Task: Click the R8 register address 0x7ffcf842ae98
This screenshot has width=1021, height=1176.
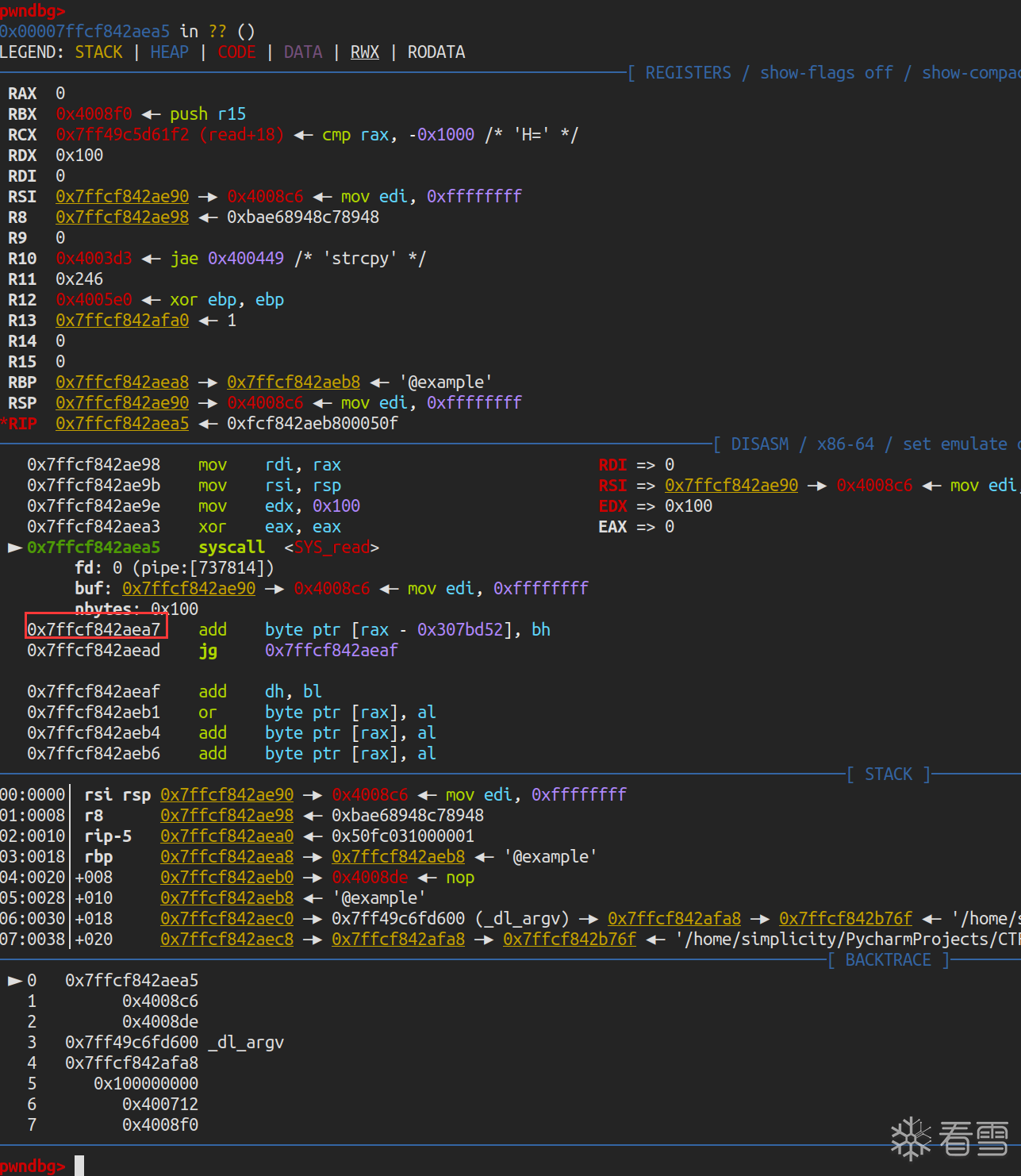Action: pos(122,217)
